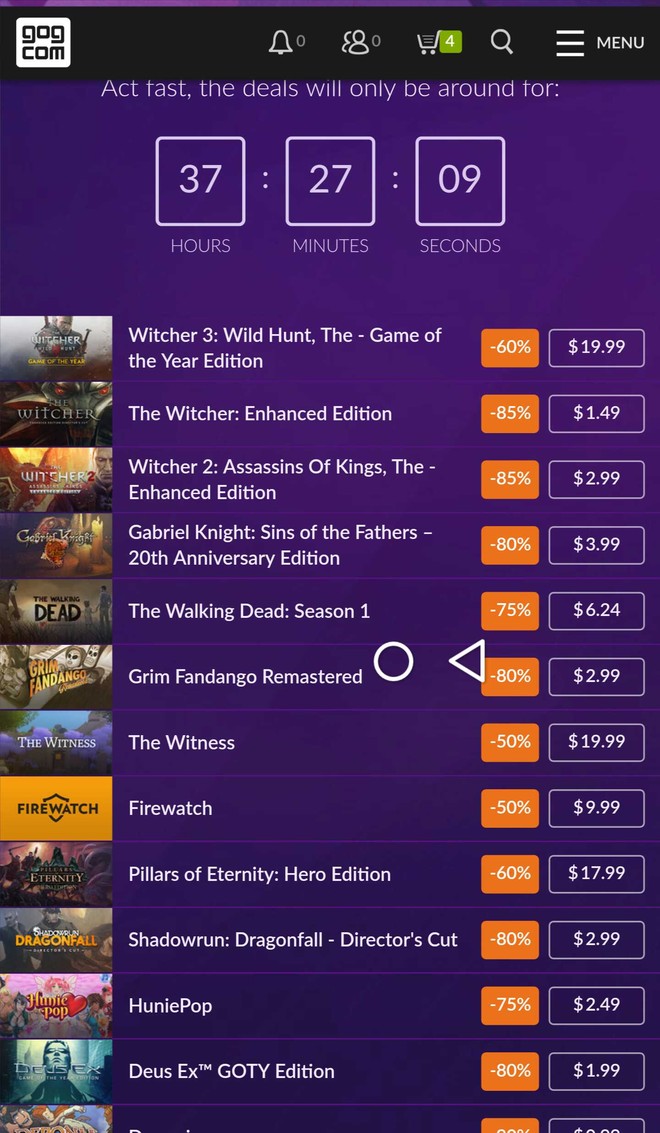Click the $17.99 price button
Screen dimensions: 660x1133
596,873
